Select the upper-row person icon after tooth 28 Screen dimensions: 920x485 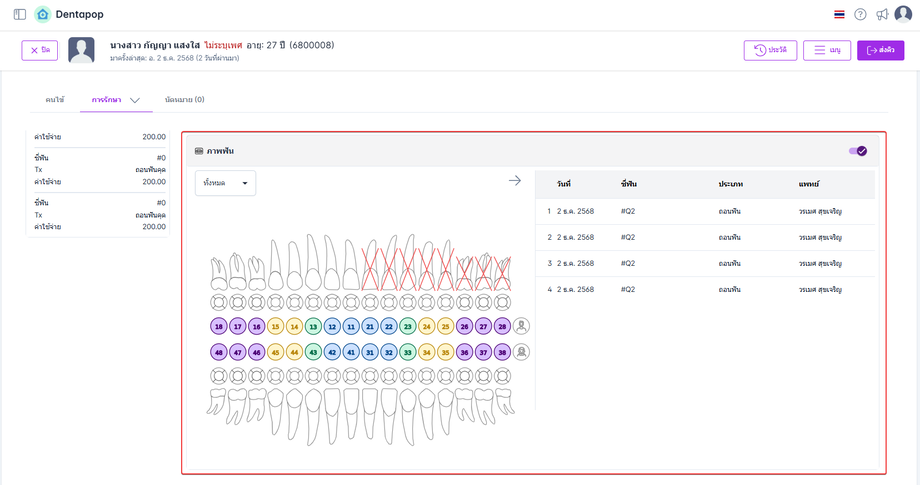[521, 326]
